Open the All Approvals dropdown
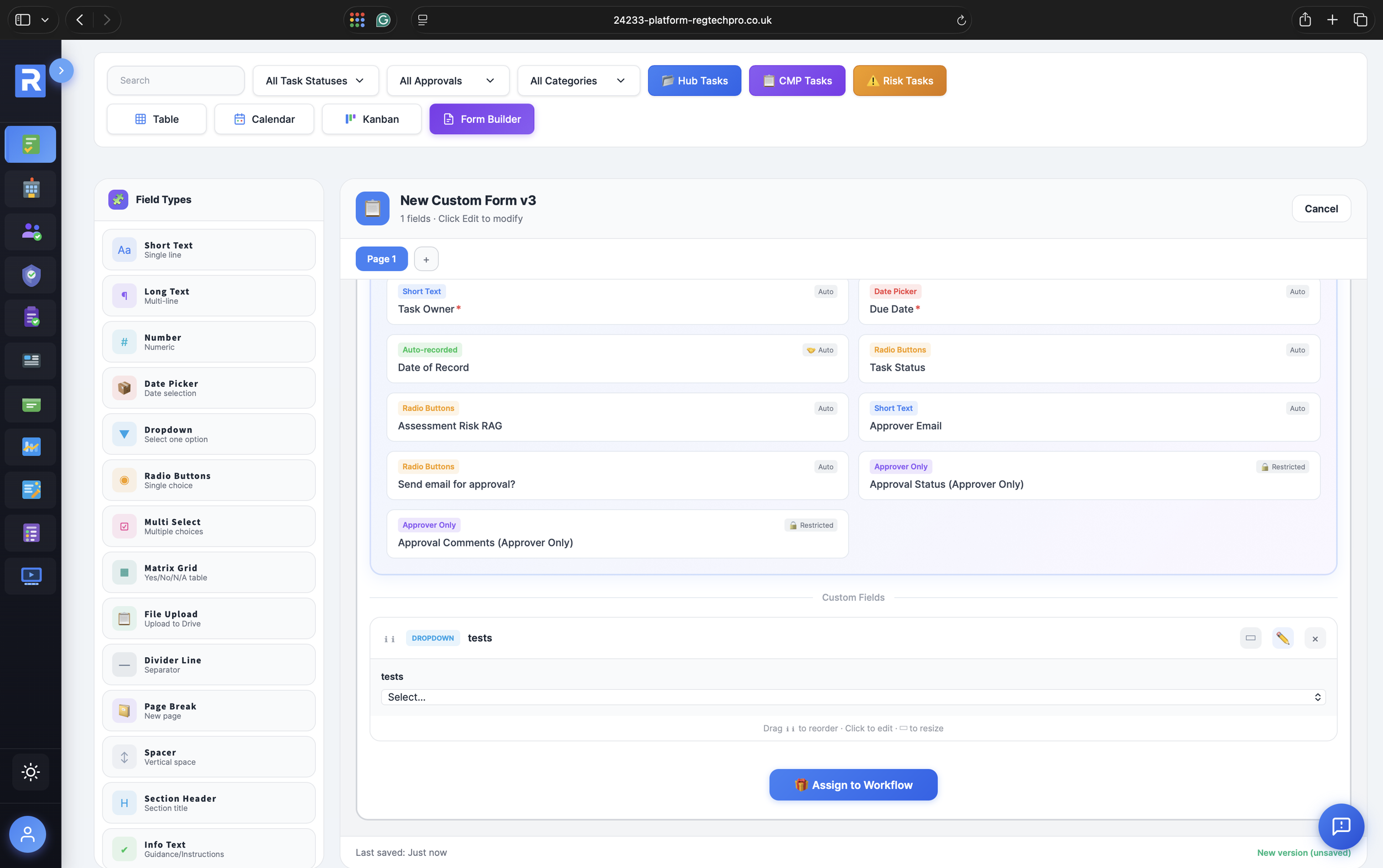The image size is (1383, 868). pos(447,80)
